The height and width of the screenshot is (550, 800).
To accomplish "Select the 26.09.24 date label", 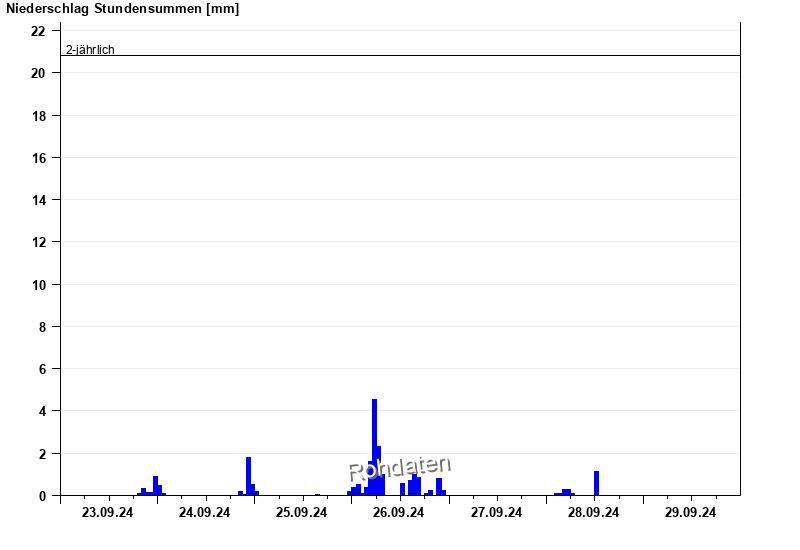I will coord(399,513).
